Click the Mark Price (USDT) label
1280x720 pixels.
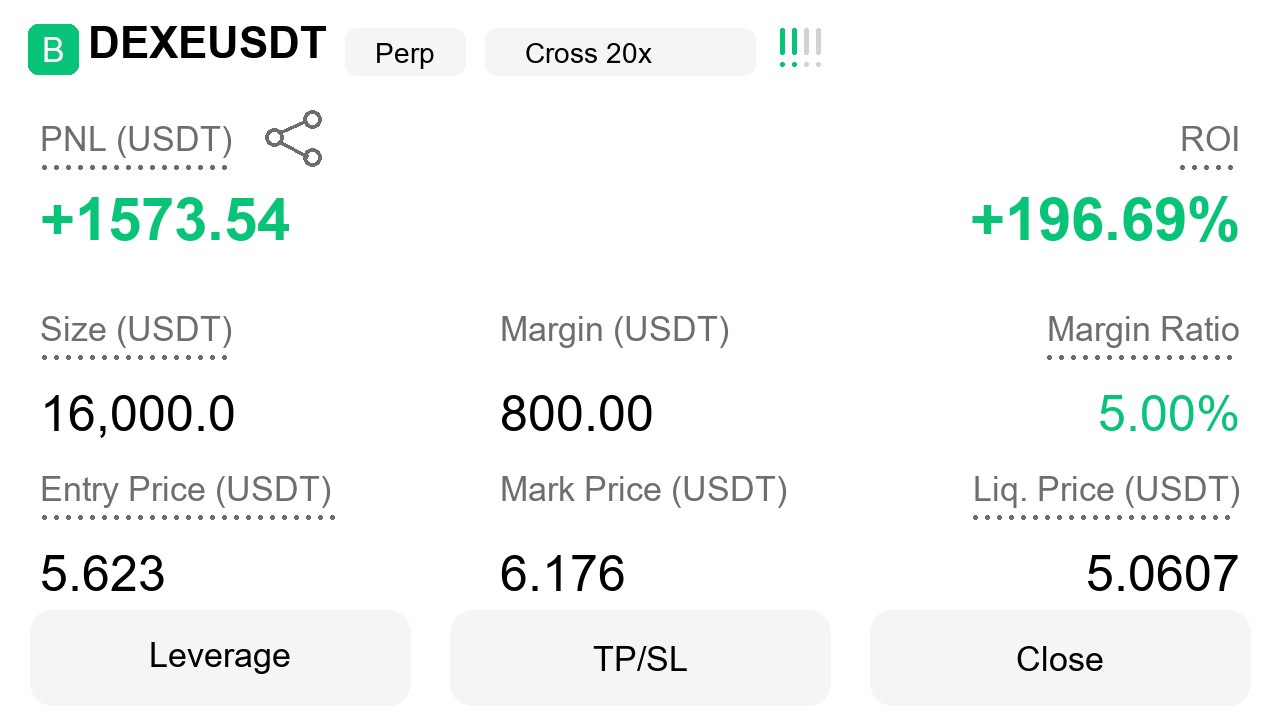[x=644, y=490]
